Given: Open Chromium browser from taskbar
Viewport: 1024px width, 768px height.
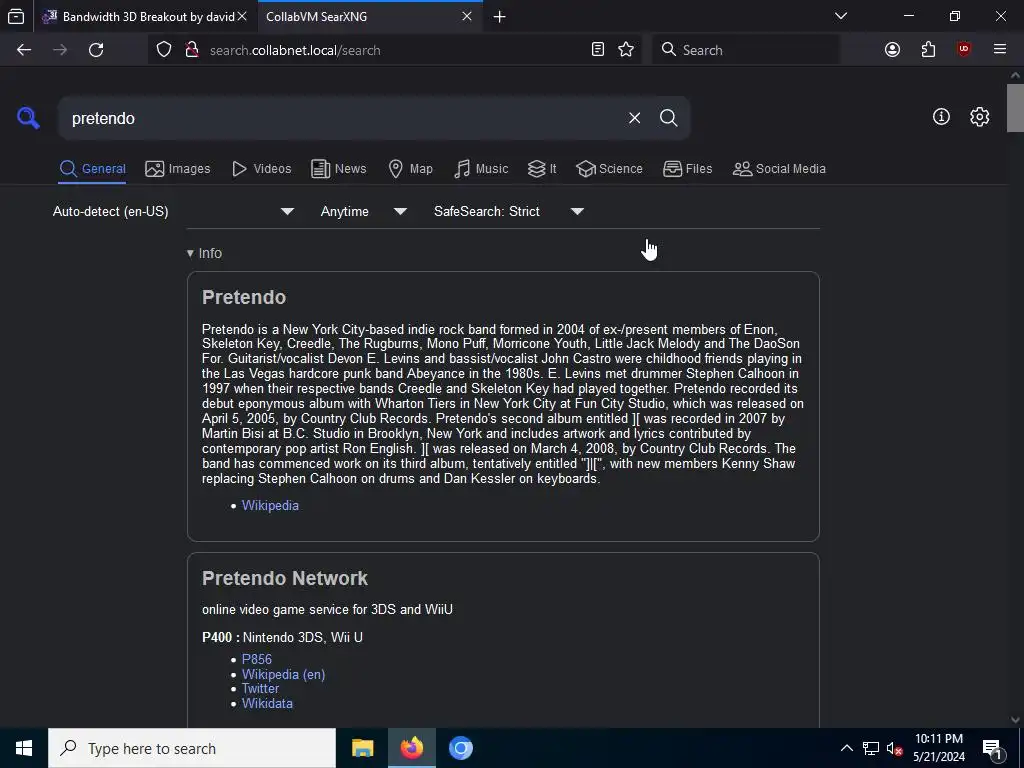Looking at the screenshot, I should point(460,748).
